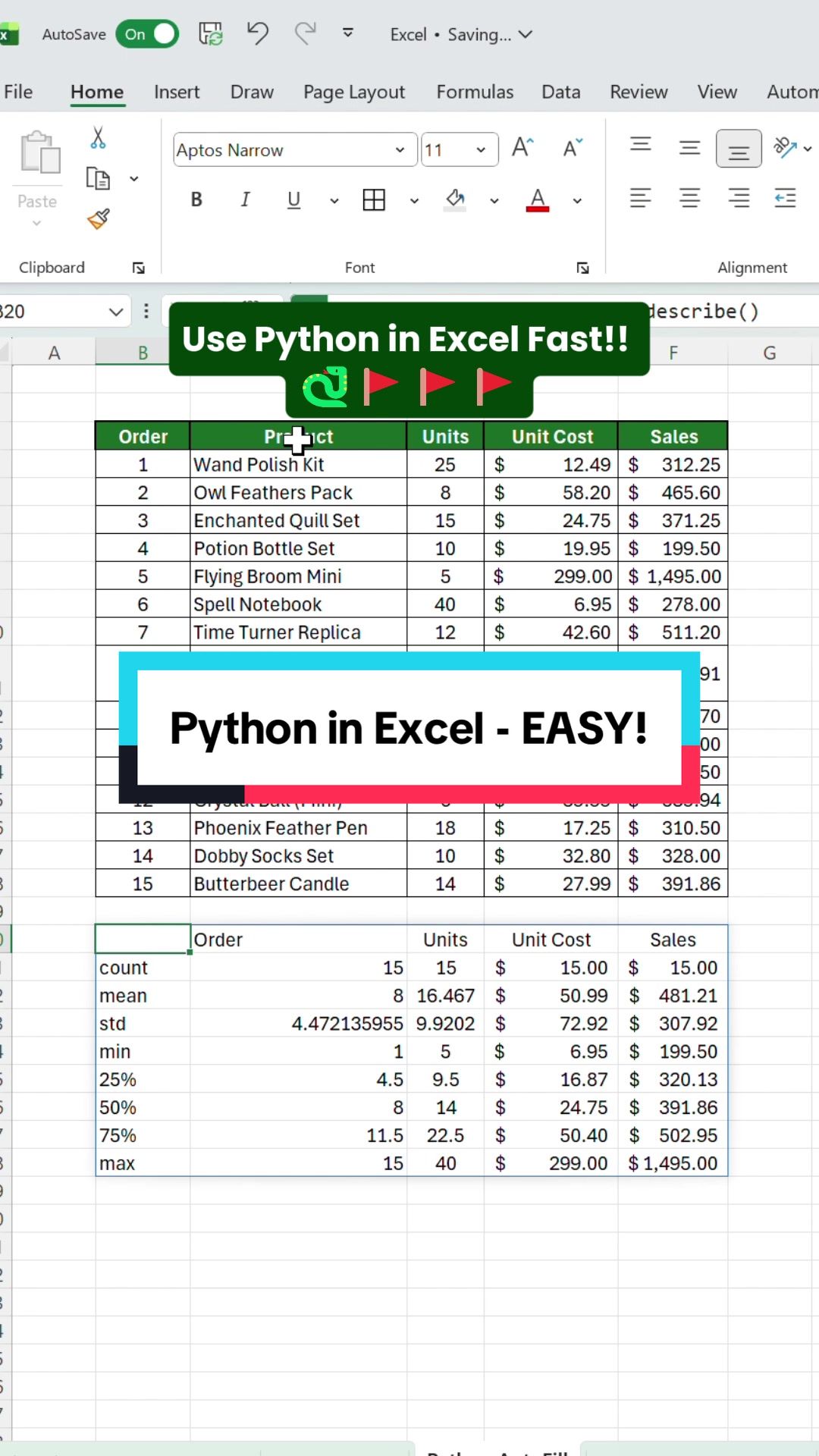
Task: Expand the Font Color palette arrow
Action: point(577,201)
